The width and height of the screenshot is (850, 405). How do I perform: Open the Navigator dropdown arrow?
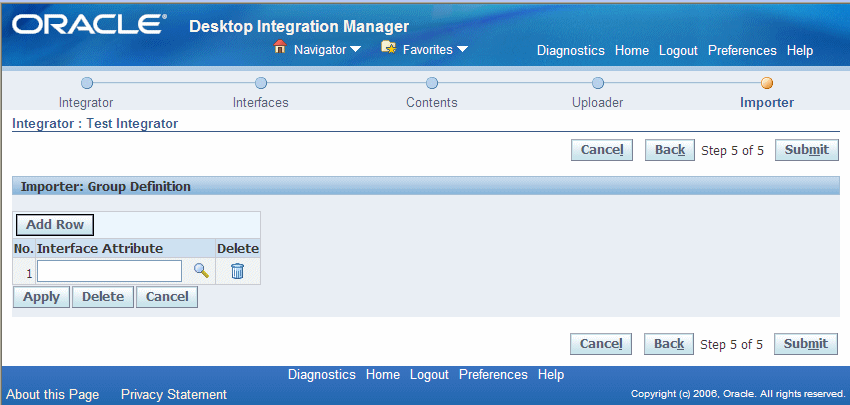click(x=355, y=49)
